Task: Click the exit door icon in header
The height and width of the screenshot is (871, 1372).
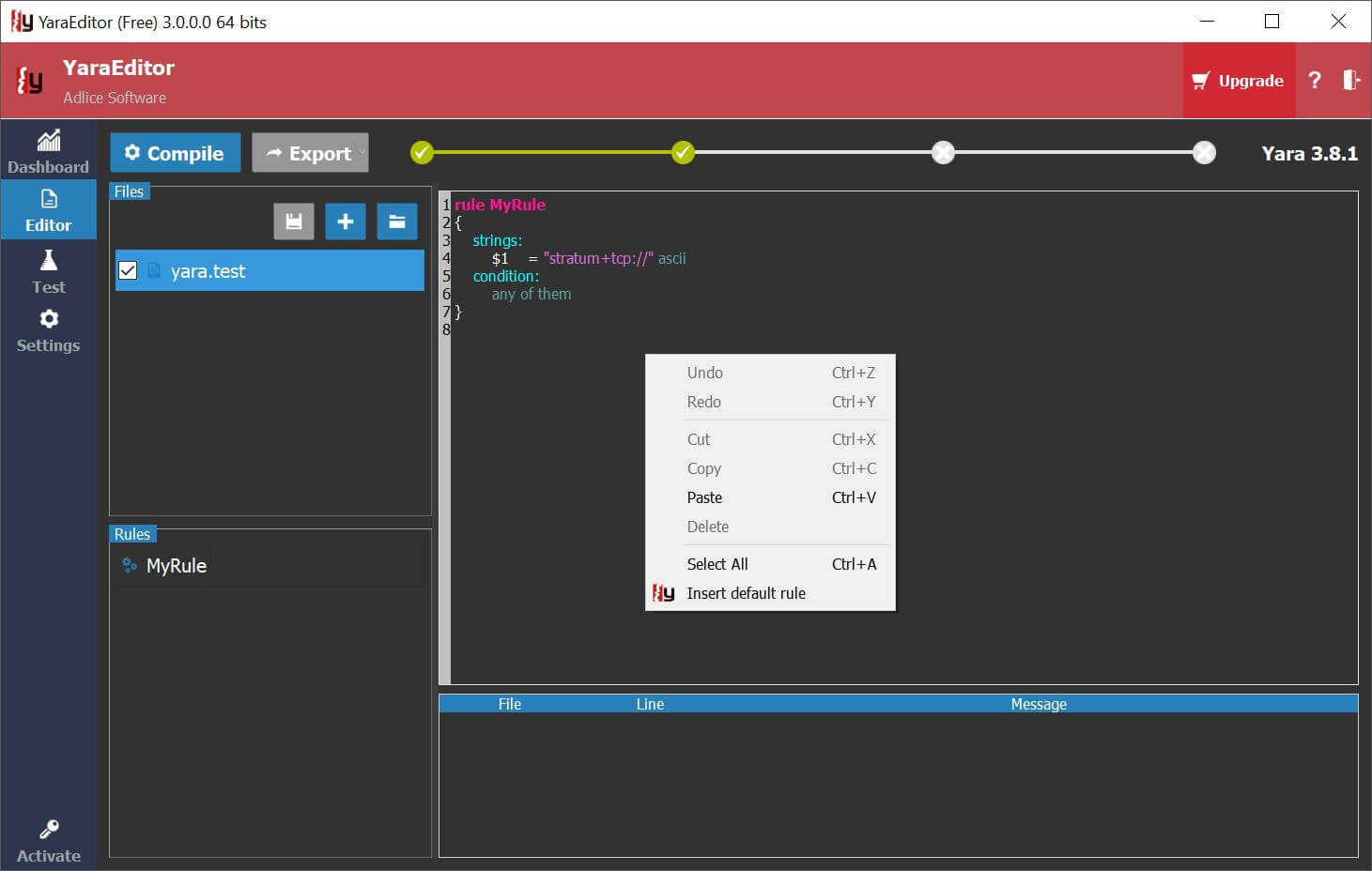Action: click(1350, 81)
